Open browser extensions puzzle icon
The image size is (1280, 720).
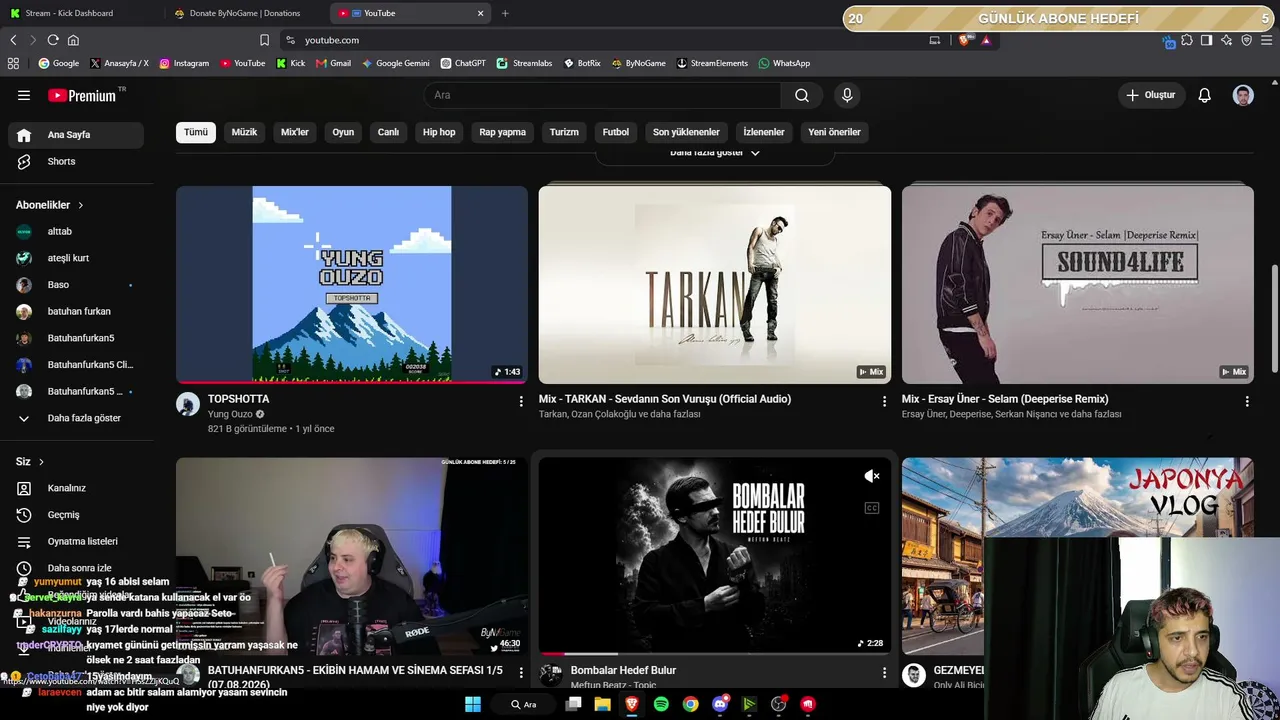(x=1187, y=40)
